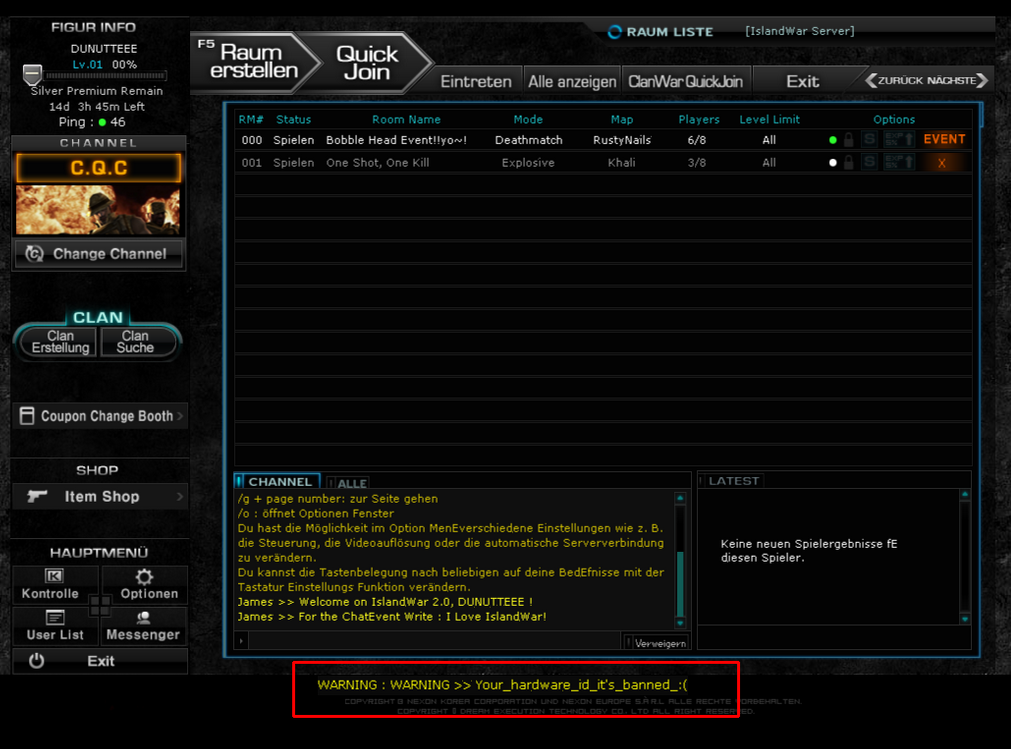Click the LATEST panel scroll down arrow
This screenshot has width=1011, height=749.
[965, 619]
